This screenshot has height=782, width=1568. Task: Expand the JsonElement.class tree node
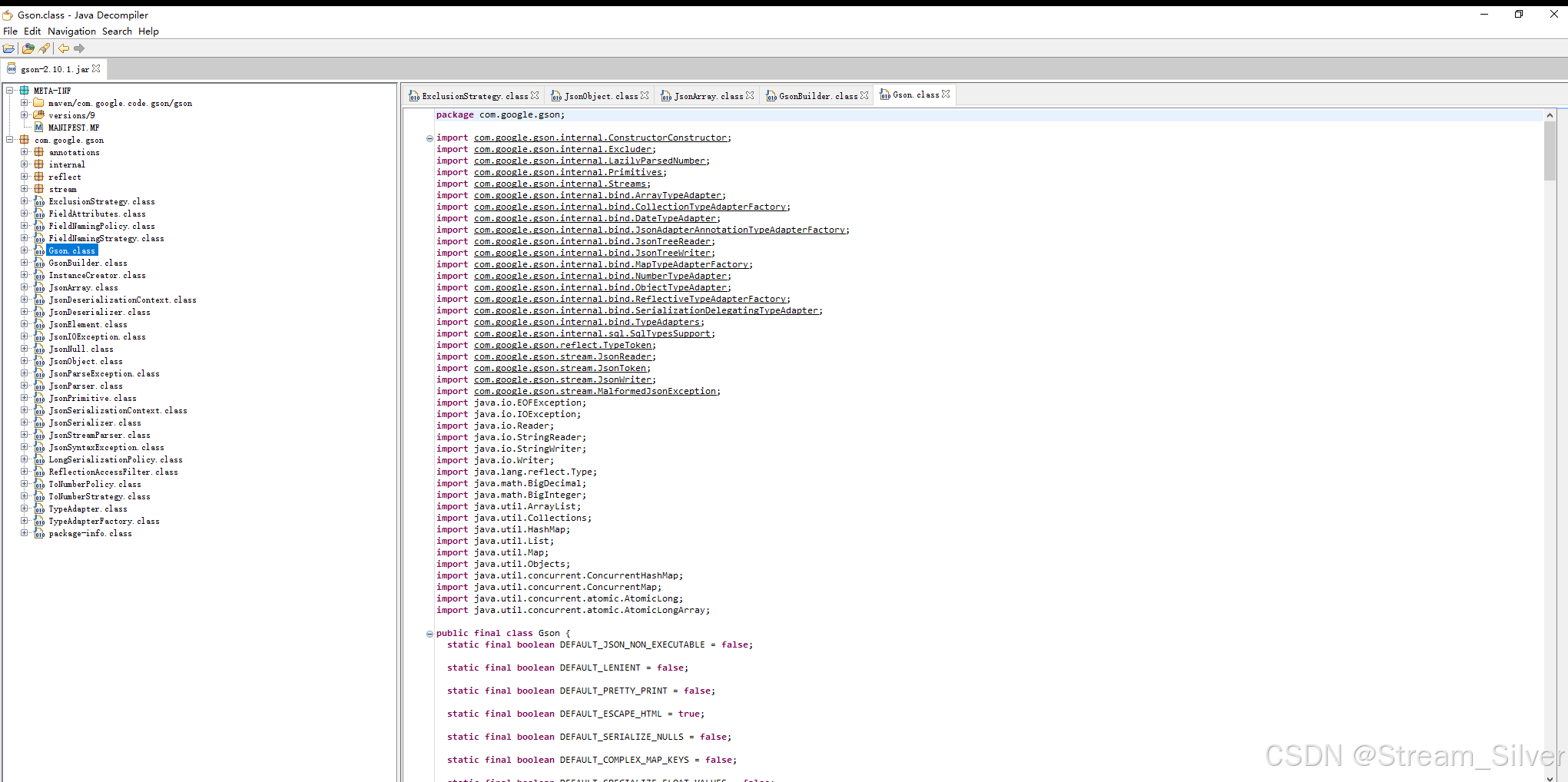[24, 323]
